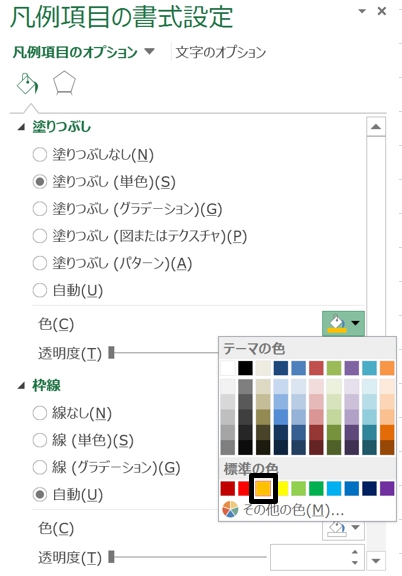
Task: Select 塗りつぶし (パターン)(A) radio button
Action: pyautogui.click(x=40, y=263)
